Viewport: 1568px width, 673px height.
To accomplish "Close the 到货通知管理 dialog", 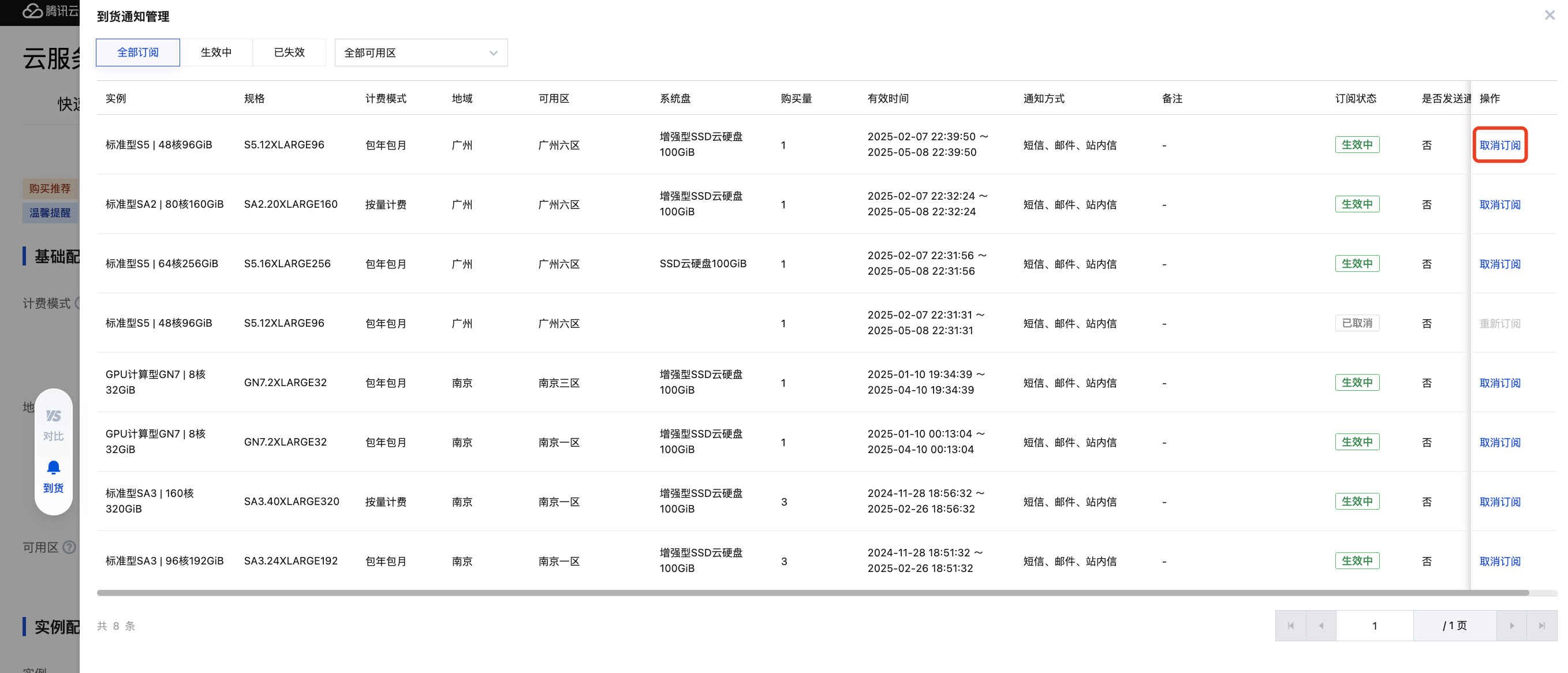I will (1549, 15).
